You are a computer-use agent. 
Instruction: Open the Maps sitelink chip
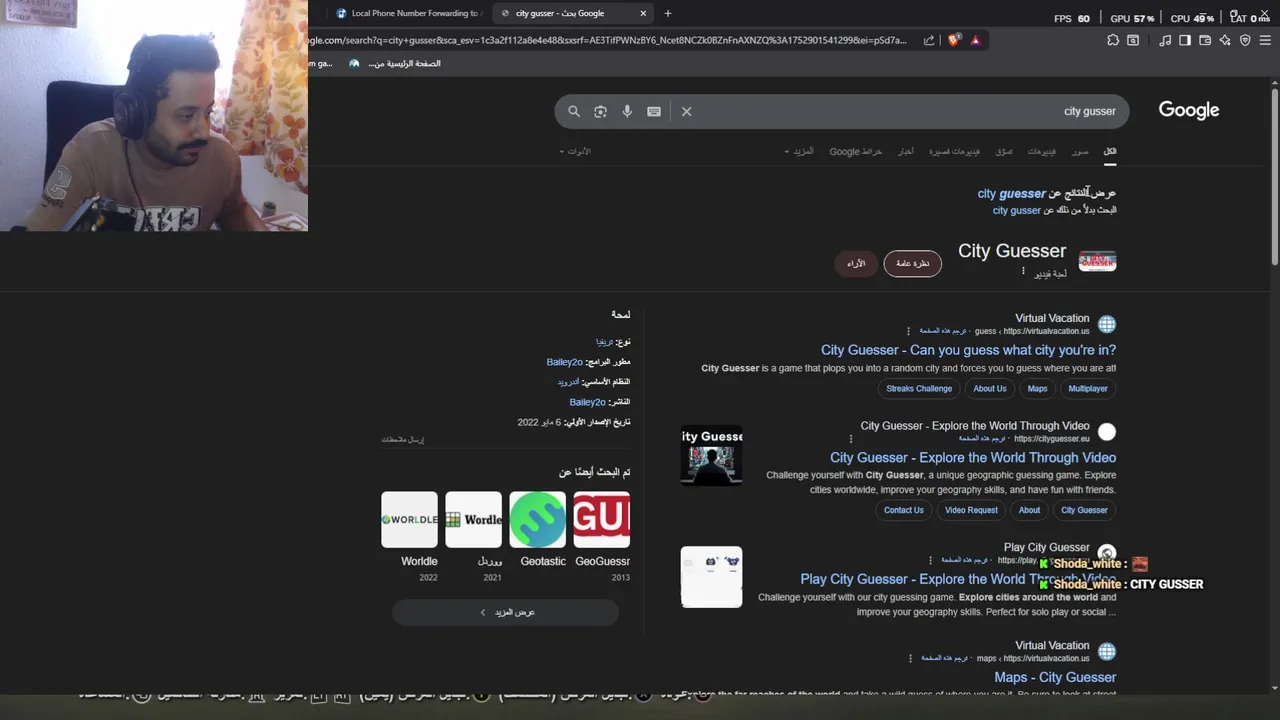1037,388
